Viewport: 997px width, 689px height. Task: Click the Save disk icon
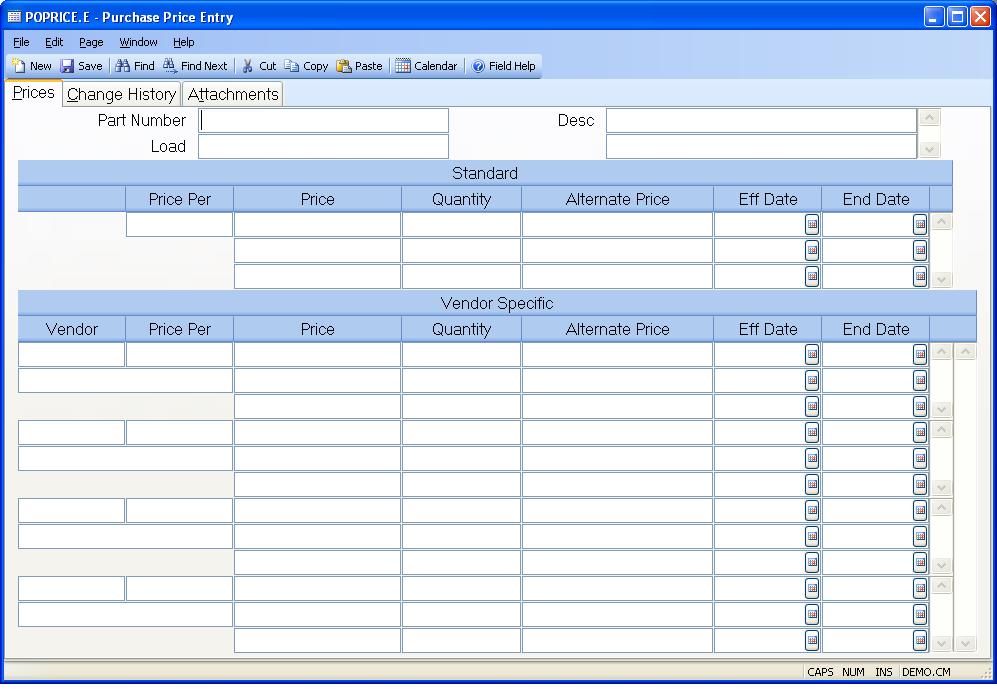(68, 66)
